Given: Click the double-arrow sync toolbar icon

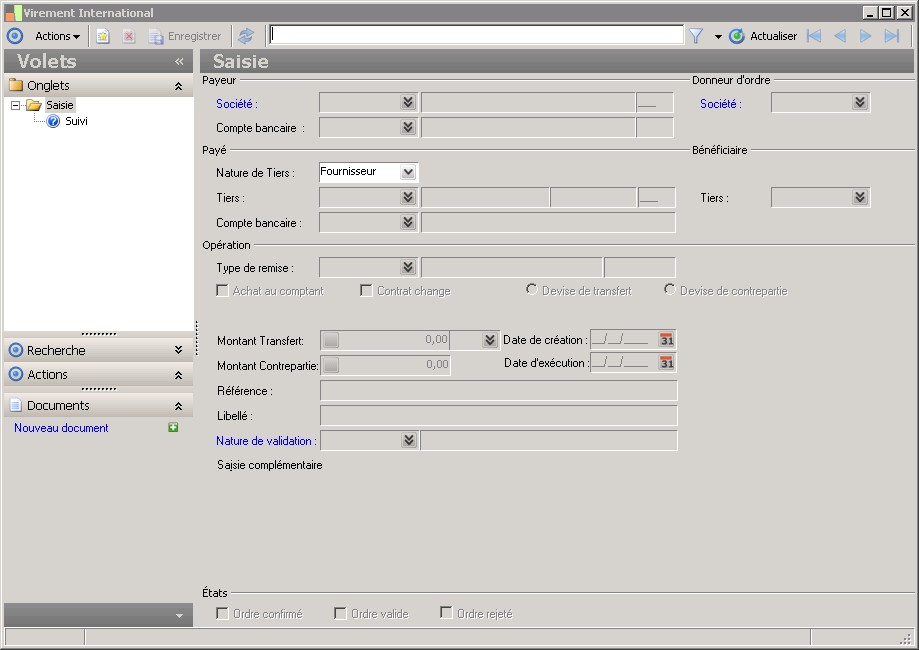Looking at the screenshot, I should coord(246,36).
